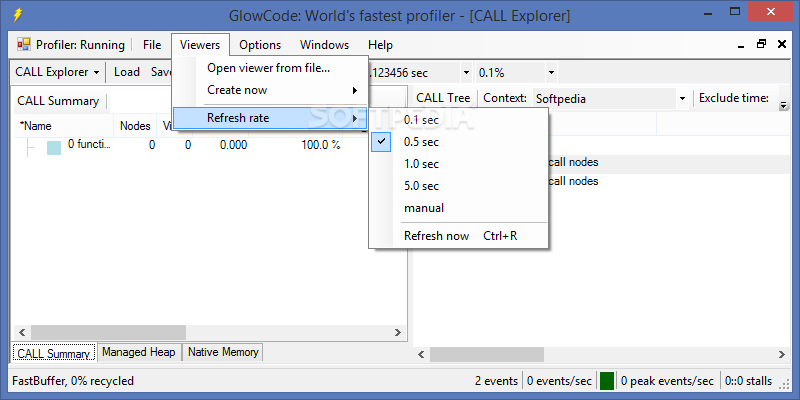Click the teal square beside 0 functions row
Screen dimensions: 800x400
pyautogui.click(x=54, y=148)
